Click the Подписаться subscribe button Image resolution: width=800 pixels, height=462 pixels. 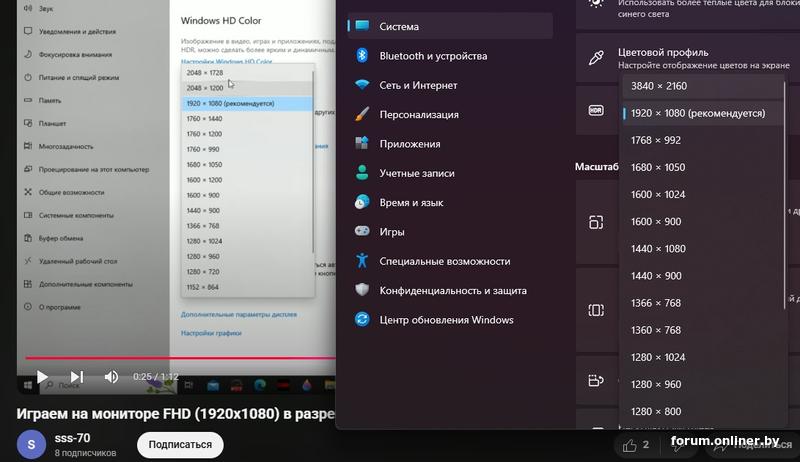pos(180,445)
